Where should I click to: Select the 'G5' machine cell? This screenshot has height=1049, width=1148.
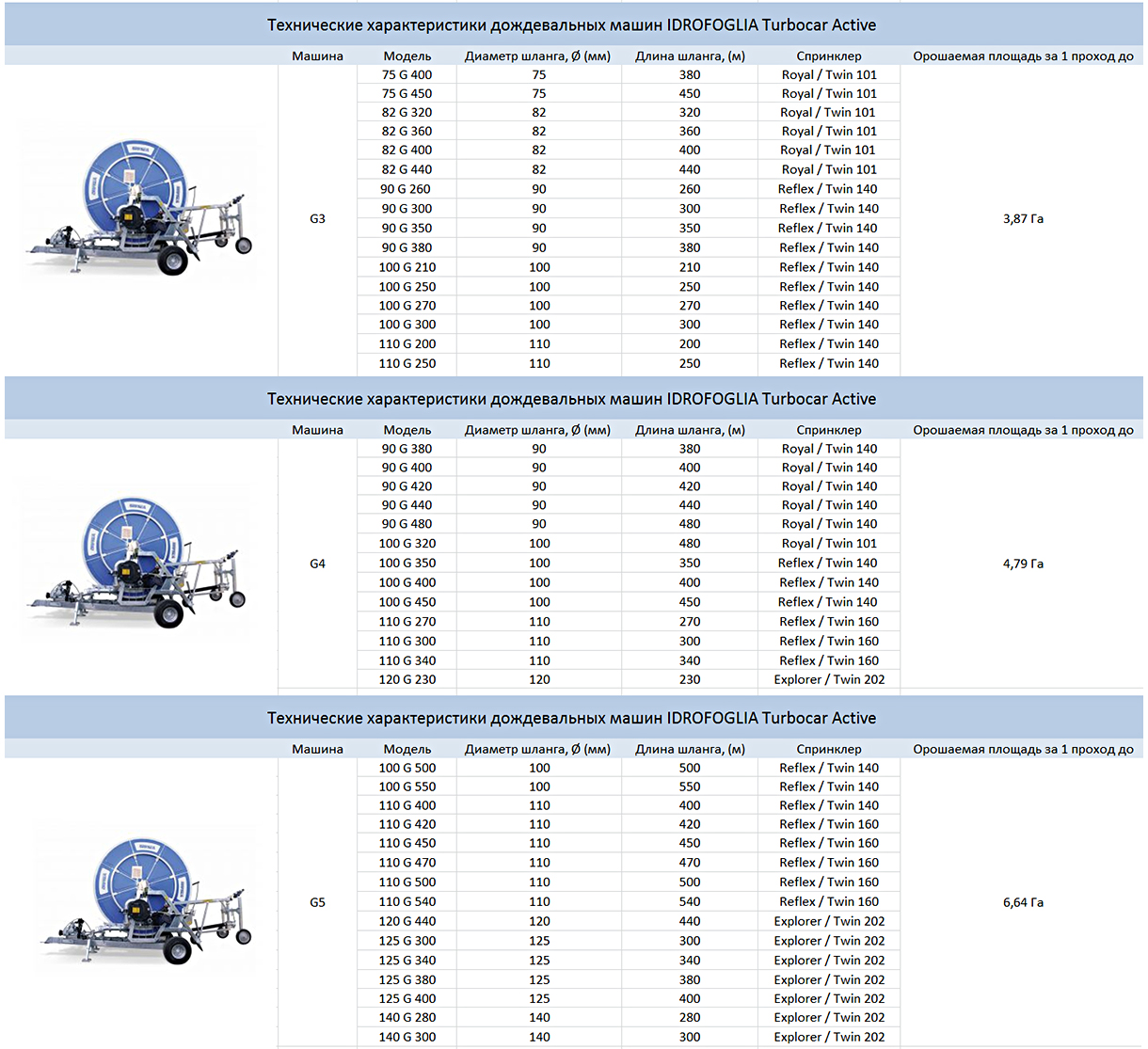317,902
